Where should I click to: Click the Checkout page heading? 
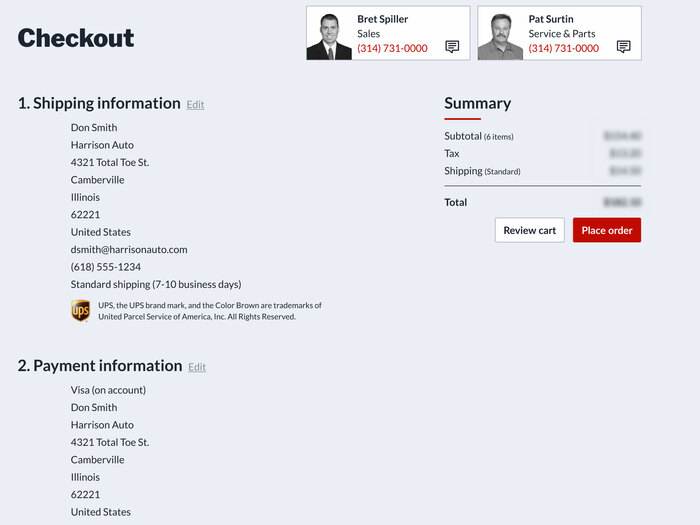[76, 38]
